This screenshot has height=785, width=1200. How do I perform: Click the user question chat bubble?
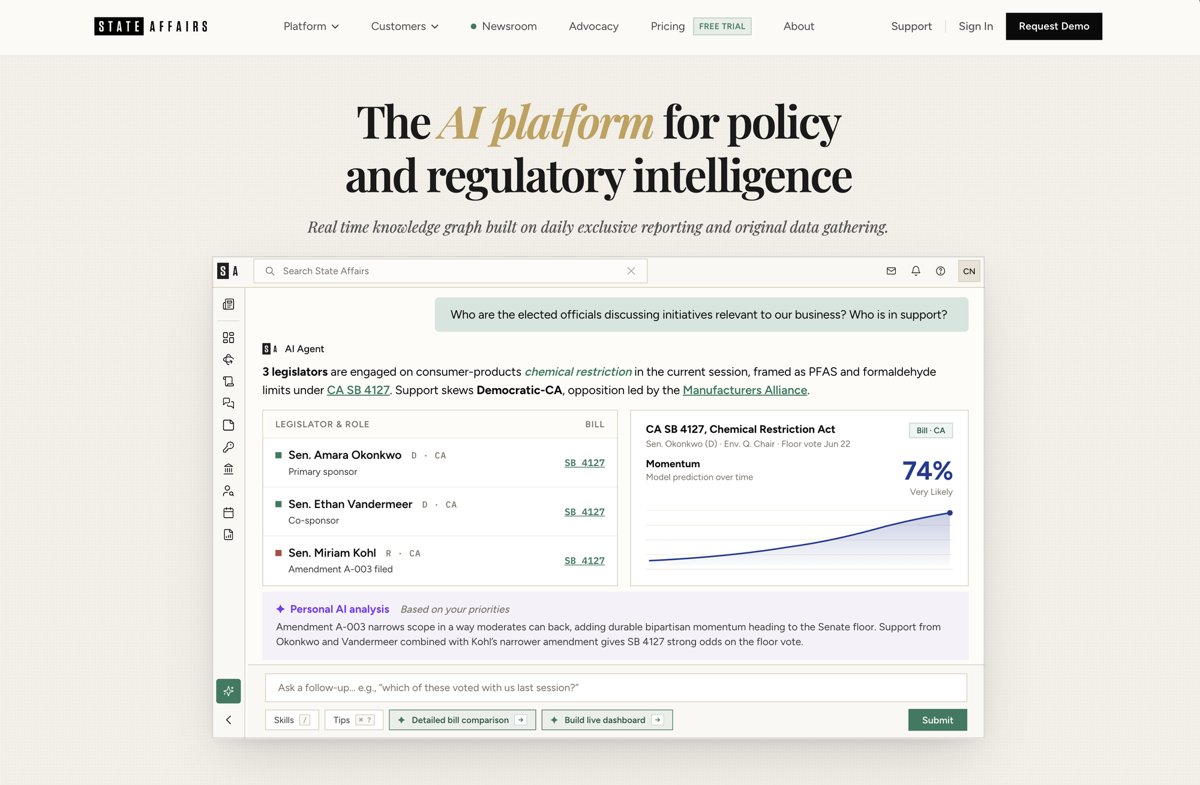pyautogui.click(x=701, y=315)
